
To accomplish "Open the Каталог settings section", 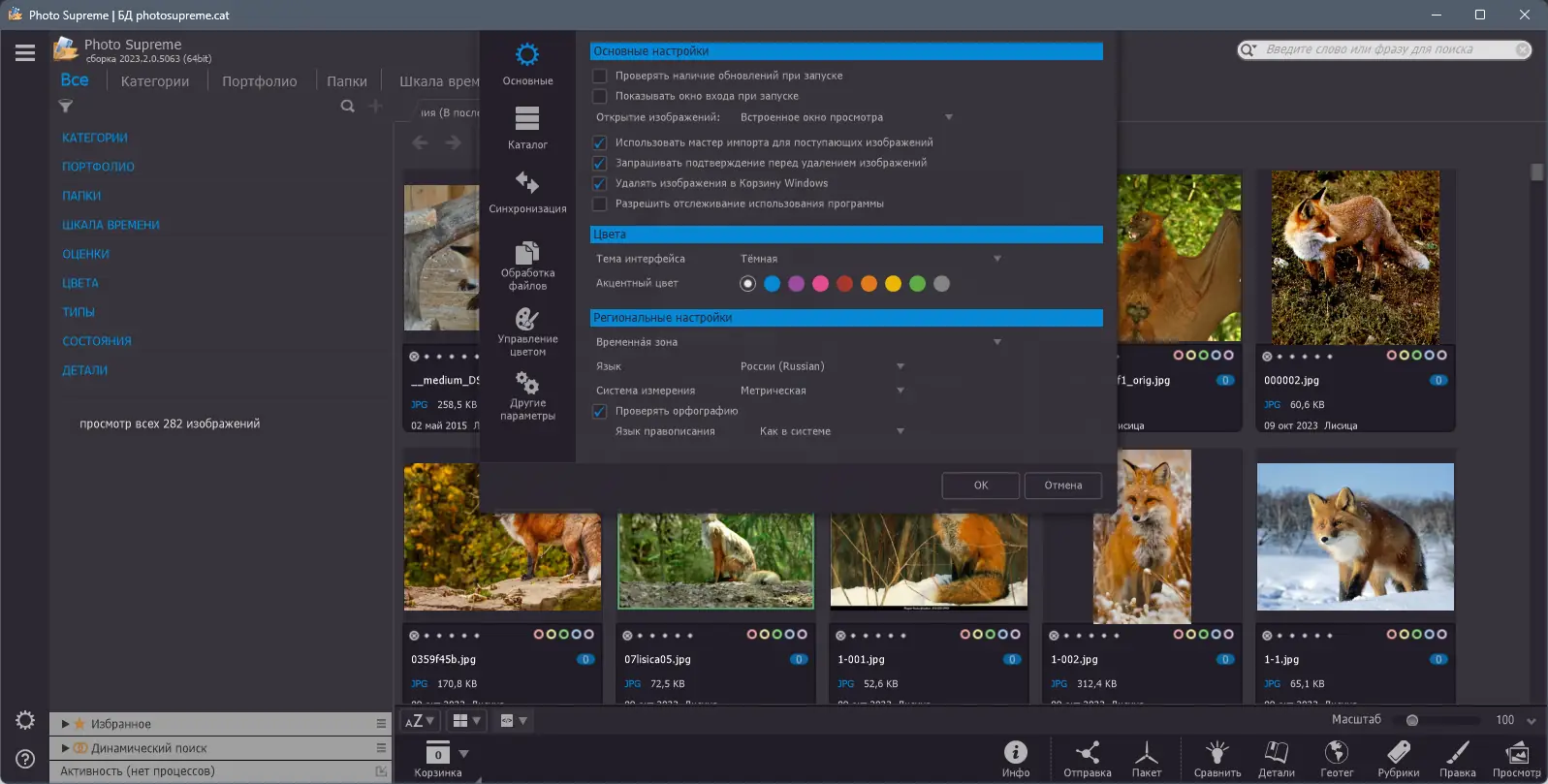I will tap(527, 128).
